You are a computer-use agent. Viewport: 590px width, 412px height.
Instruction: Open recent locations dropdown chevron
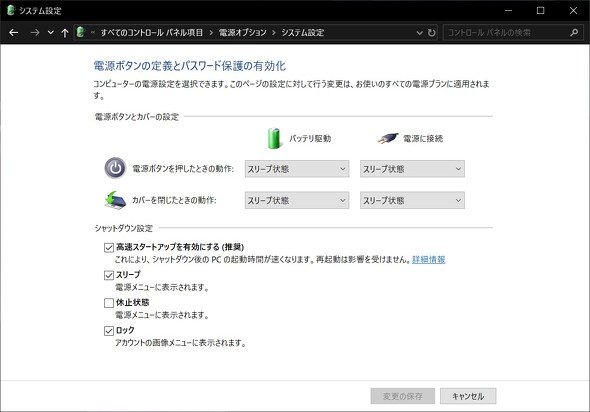pyautogui.click(x=50, y=33)
